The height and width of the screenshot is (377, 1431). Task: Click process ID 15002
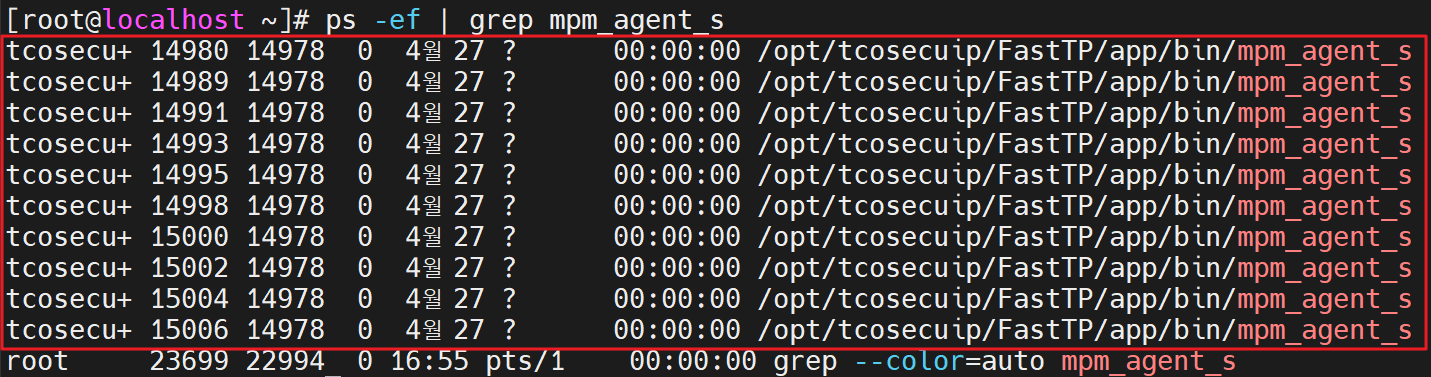[x=189, y=268]
